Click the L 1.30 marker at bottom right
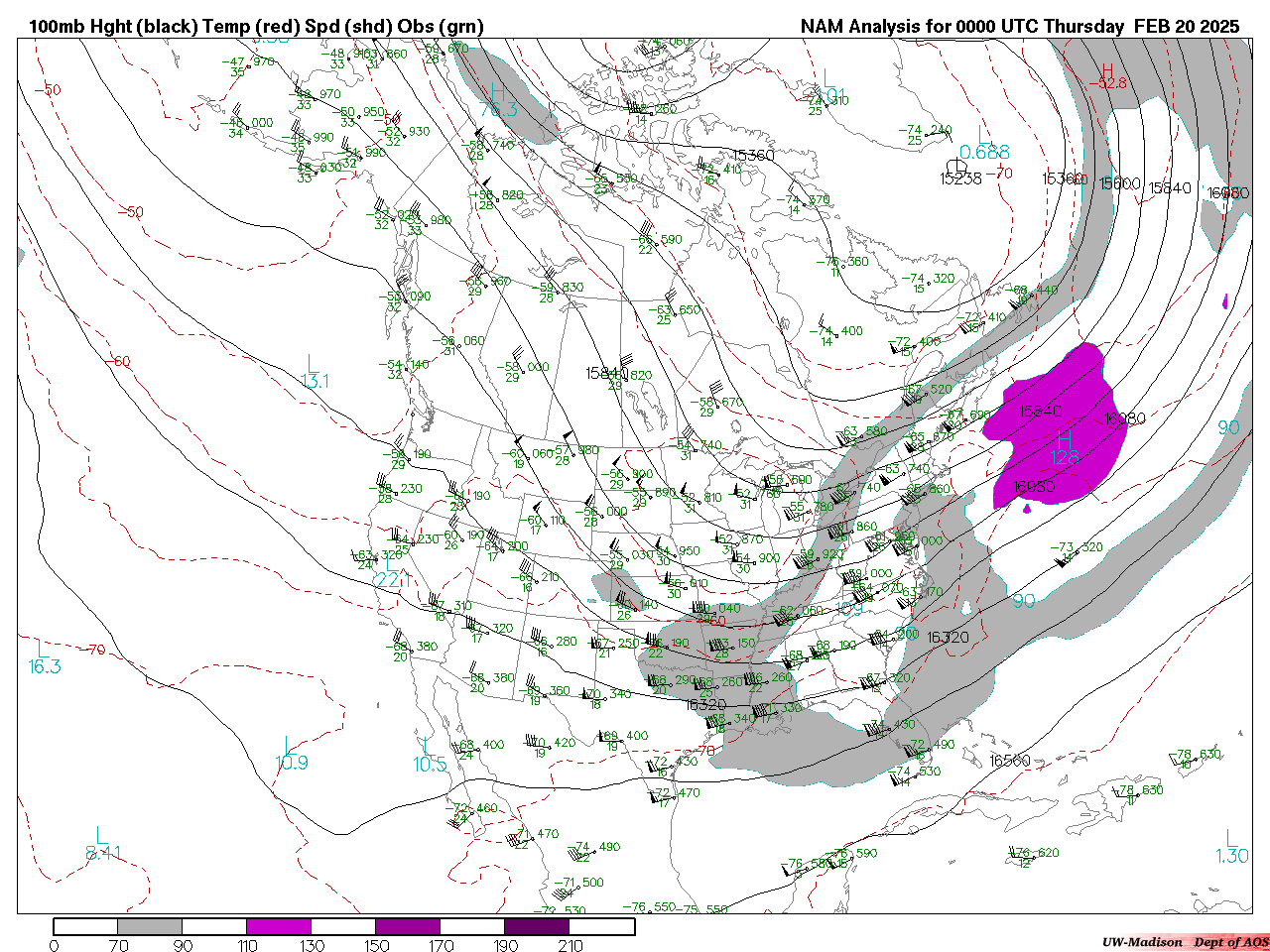 point(1231,848)
